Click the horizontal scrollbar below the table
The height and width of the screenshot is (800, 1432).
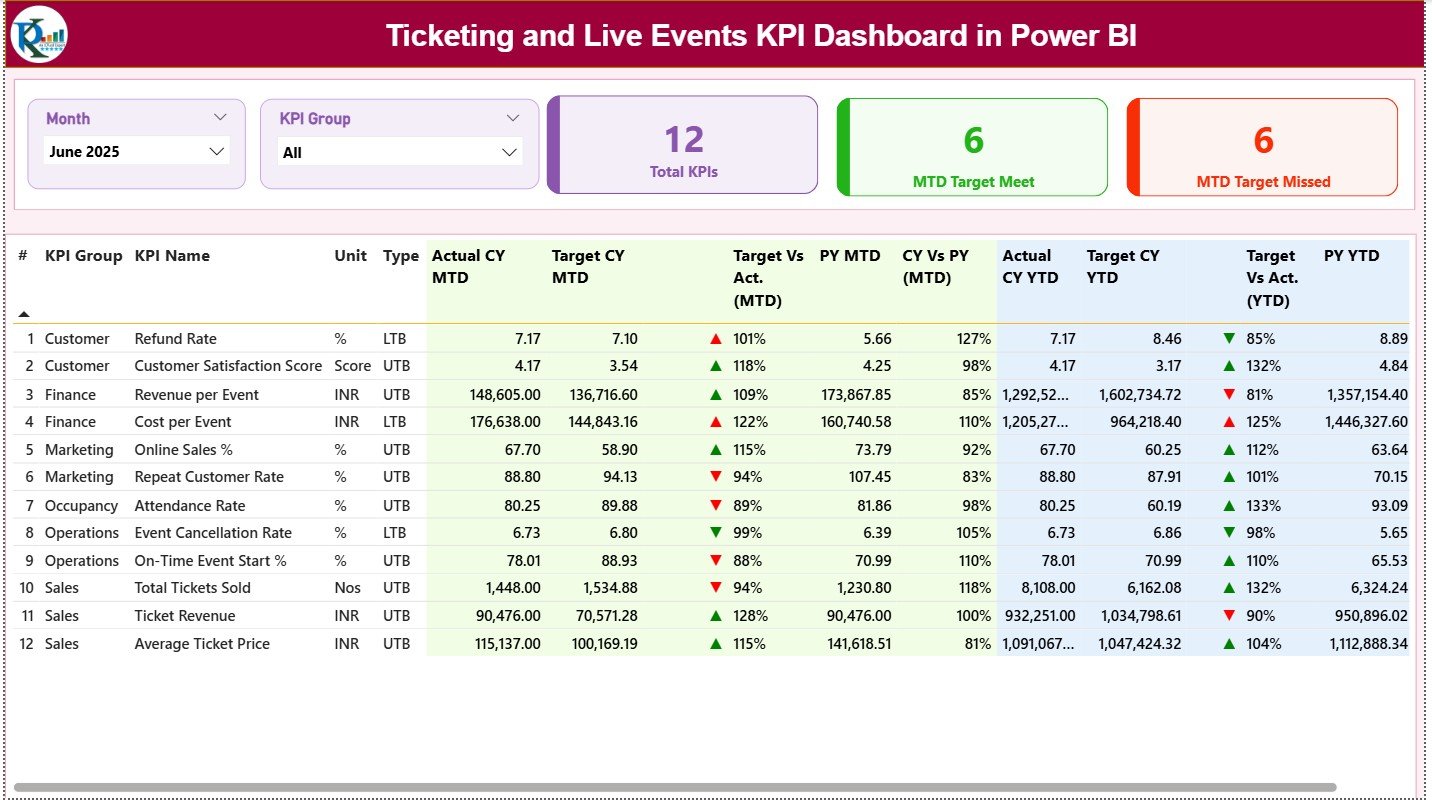(x=675, y=787)
